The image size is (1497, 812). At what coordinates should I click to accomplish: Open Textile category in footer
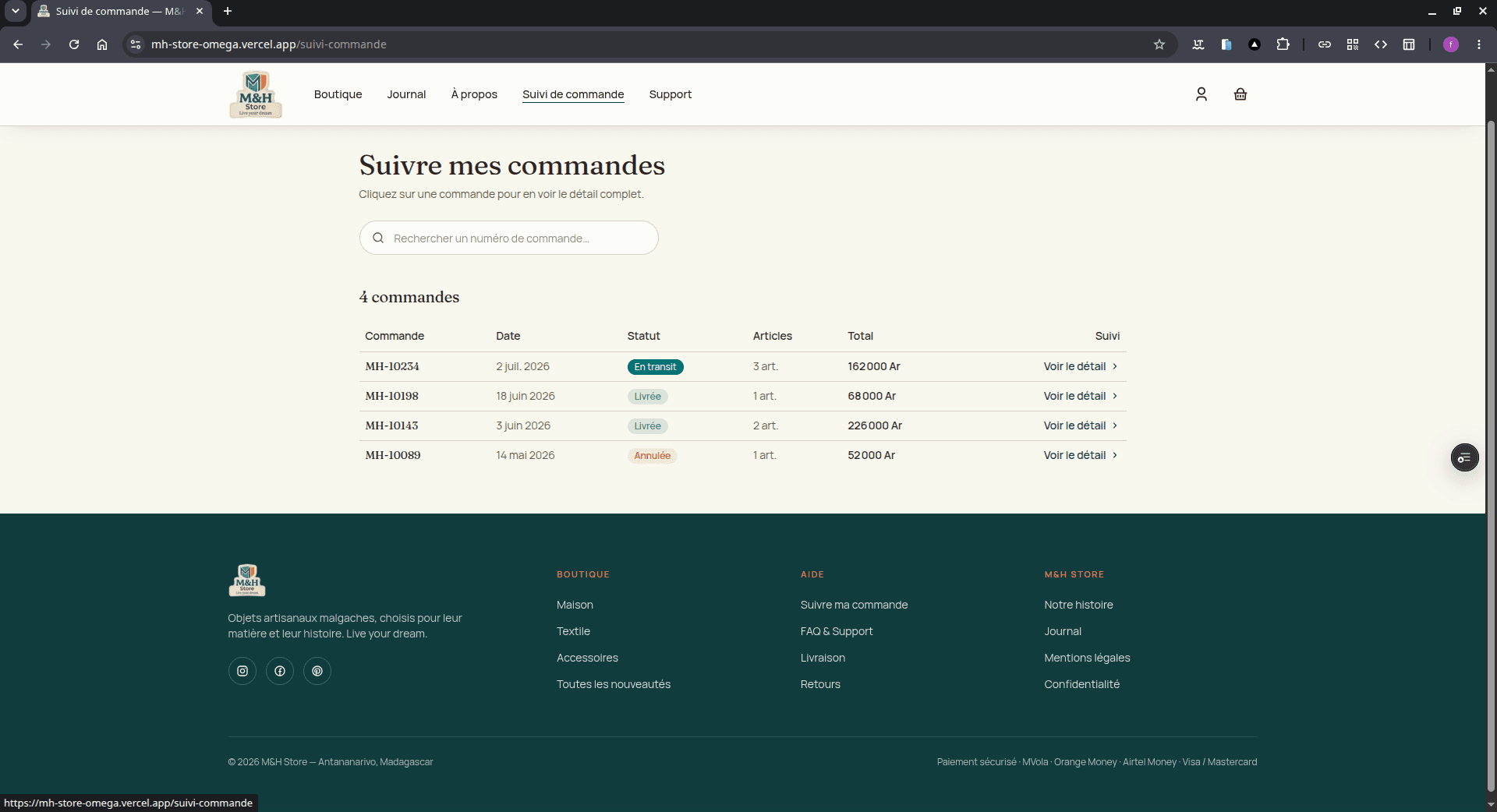point(573,631)
